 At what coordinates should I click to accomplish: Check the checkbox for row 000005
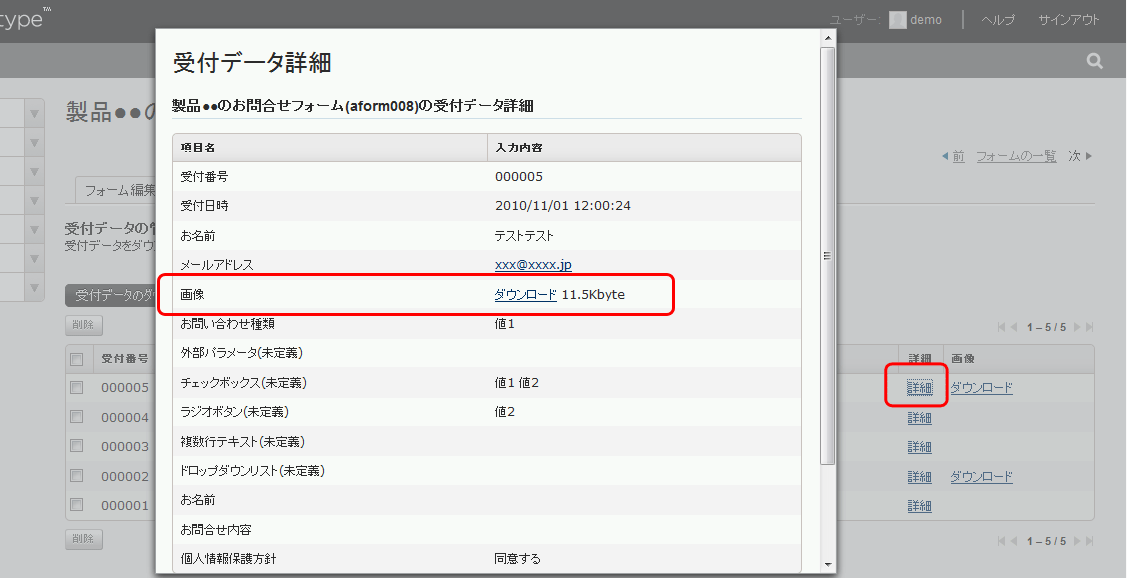(76, 388)
